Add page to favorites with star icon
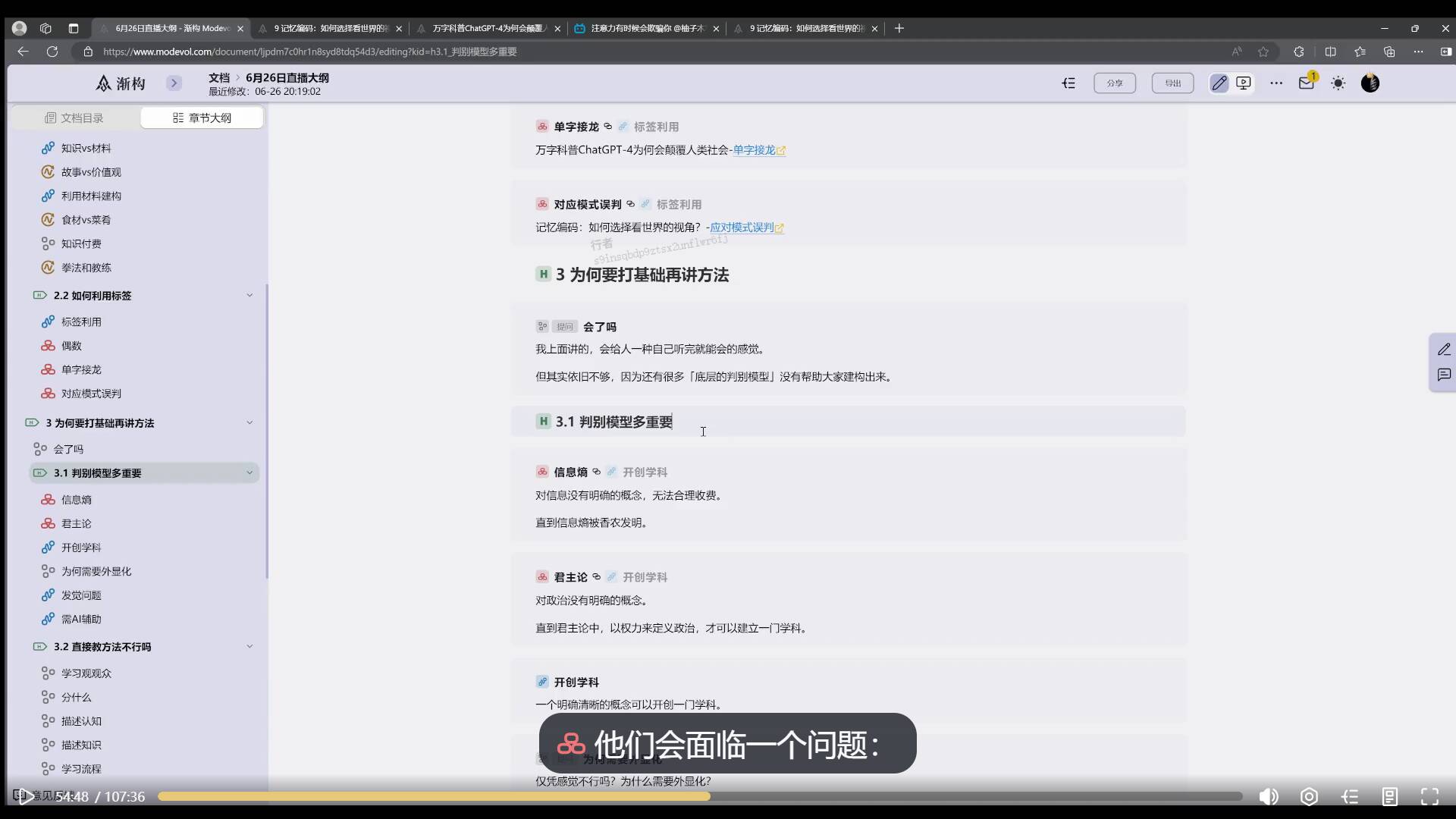This screenshot has height=819, width=1456. point(1263,52)
